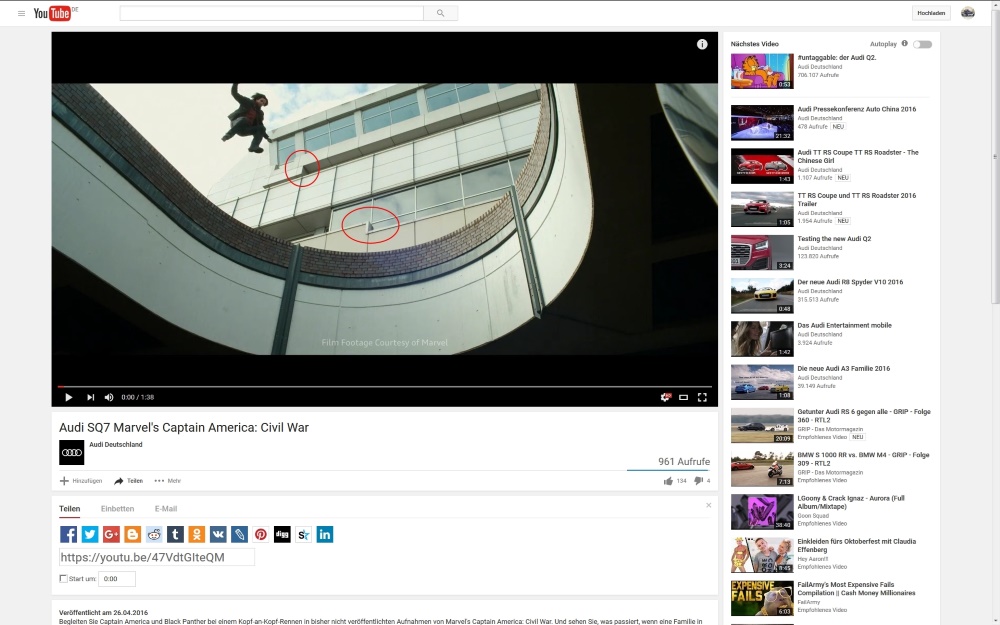Open the 'Audi Deutschland' channel link
The image size is (1000, 625).
pyautogui.click(x=115, y=445)
